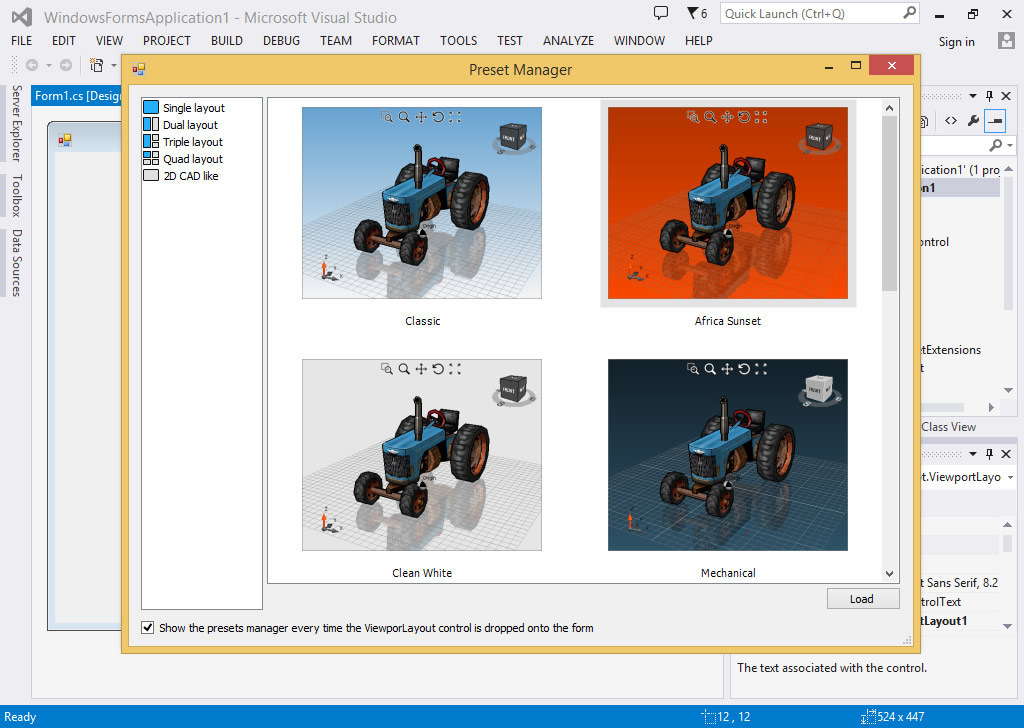Click the zoom magnifier icon in Classic preview
This screenshot has width=1024, height=728.
tap(404, 117)
